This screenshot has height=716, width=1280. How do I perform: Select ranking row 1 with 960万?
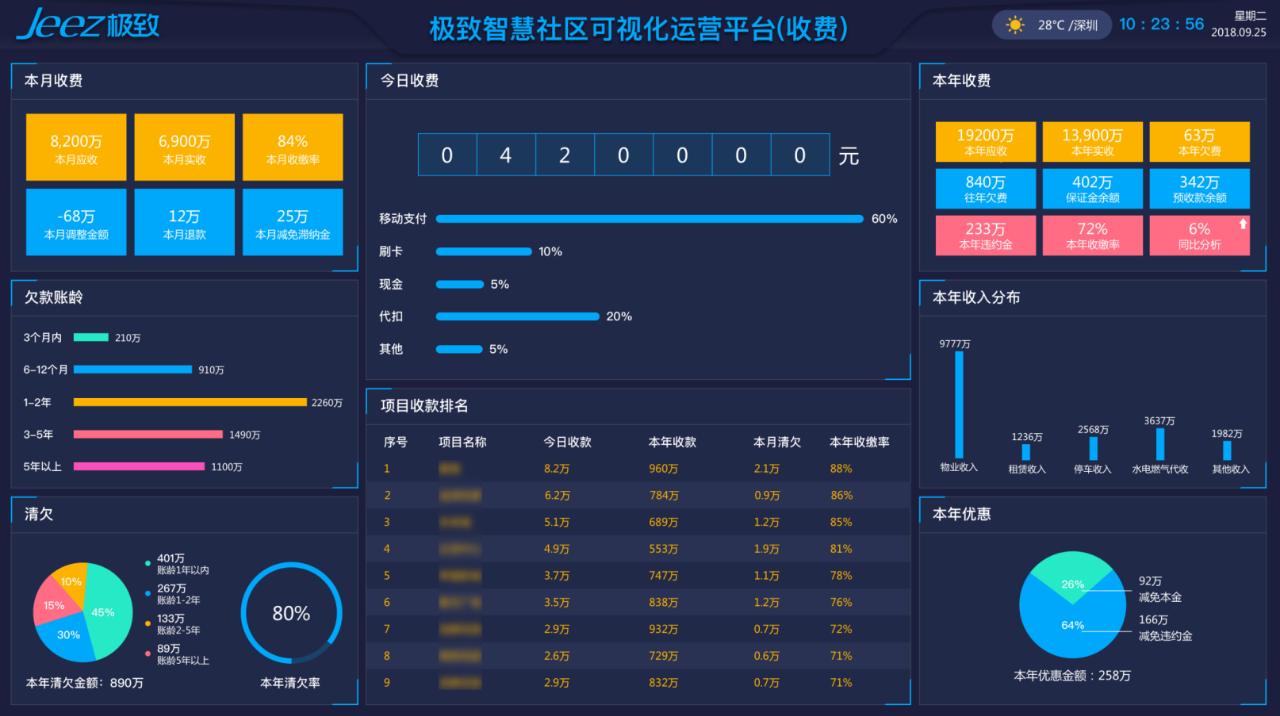[638, 468]
